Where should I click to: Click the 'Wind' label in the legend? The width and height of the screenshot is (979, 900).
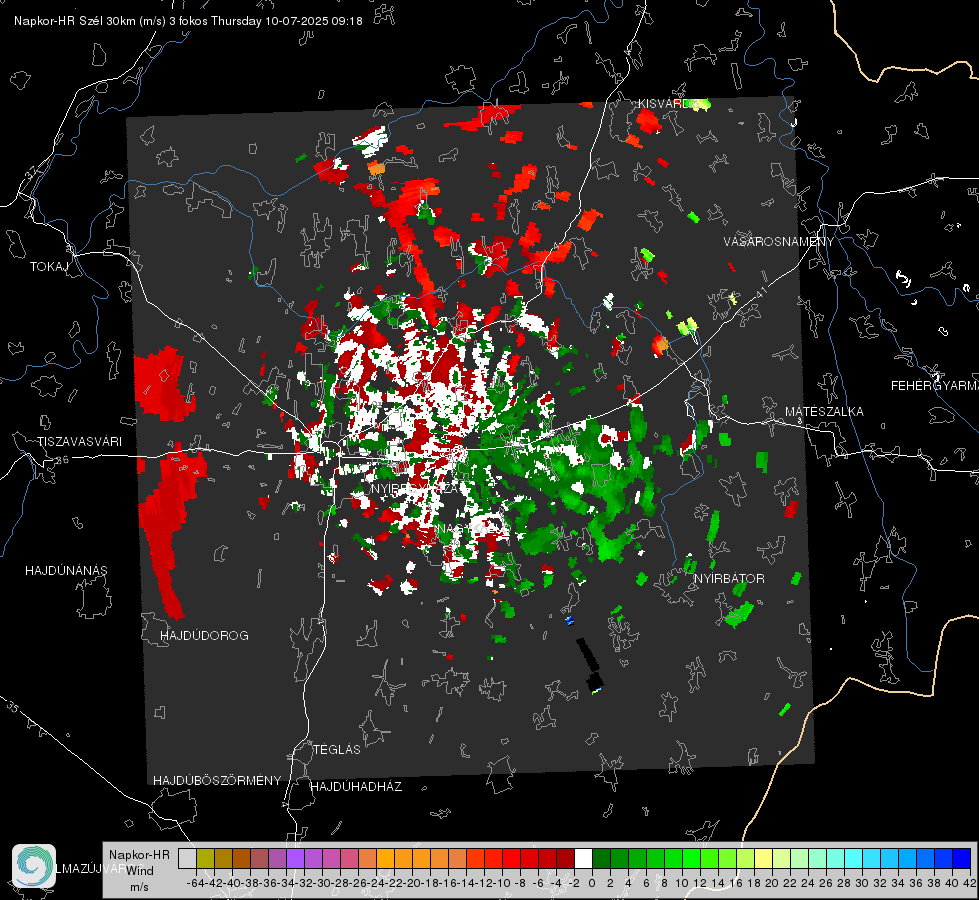pyautogui.click(x=140, y=871)
